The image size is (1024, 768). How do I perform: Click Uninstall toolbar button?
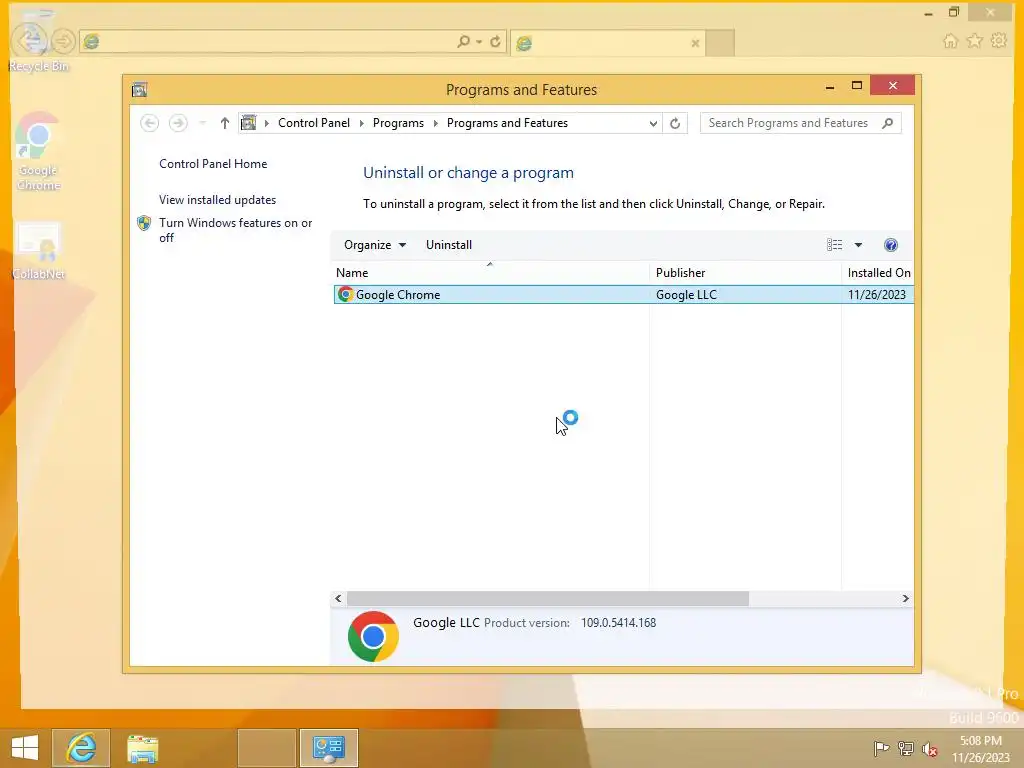coord(449,245)
